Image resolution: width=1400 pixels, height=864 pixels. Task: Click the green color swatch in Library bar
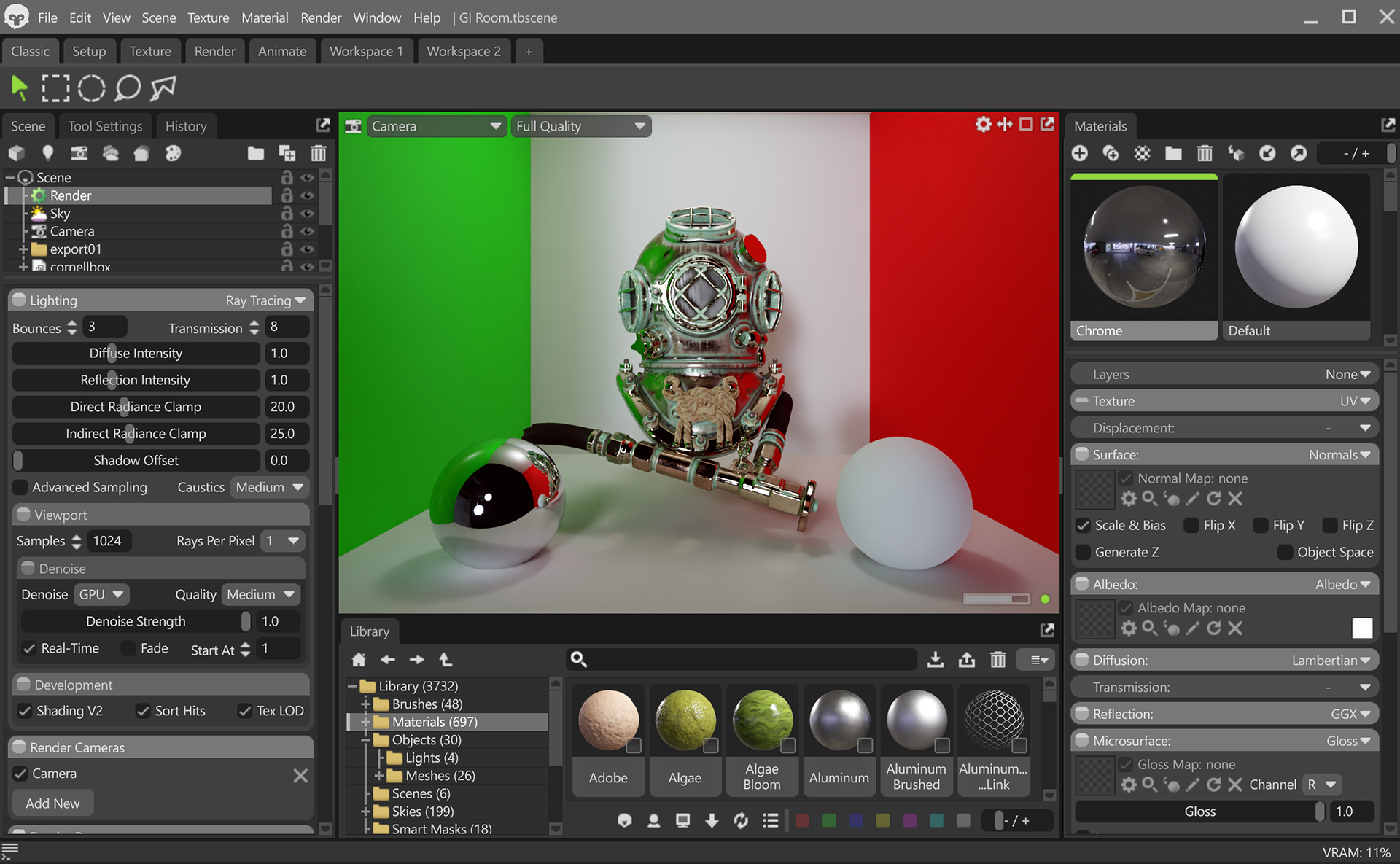(828, 820)
